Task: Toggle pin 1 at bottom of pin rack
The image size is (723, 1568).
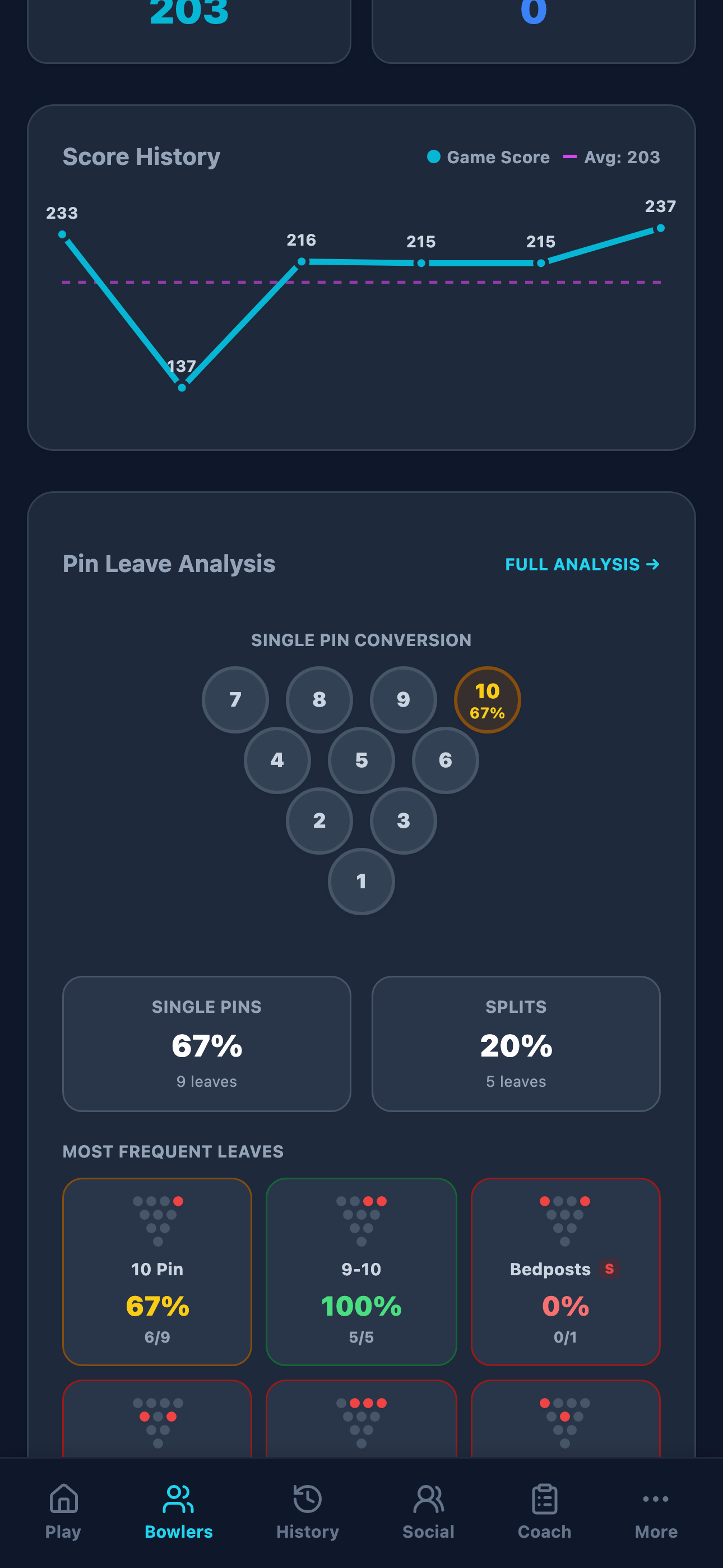Action: pyautogui.click(x=361, y=881)
